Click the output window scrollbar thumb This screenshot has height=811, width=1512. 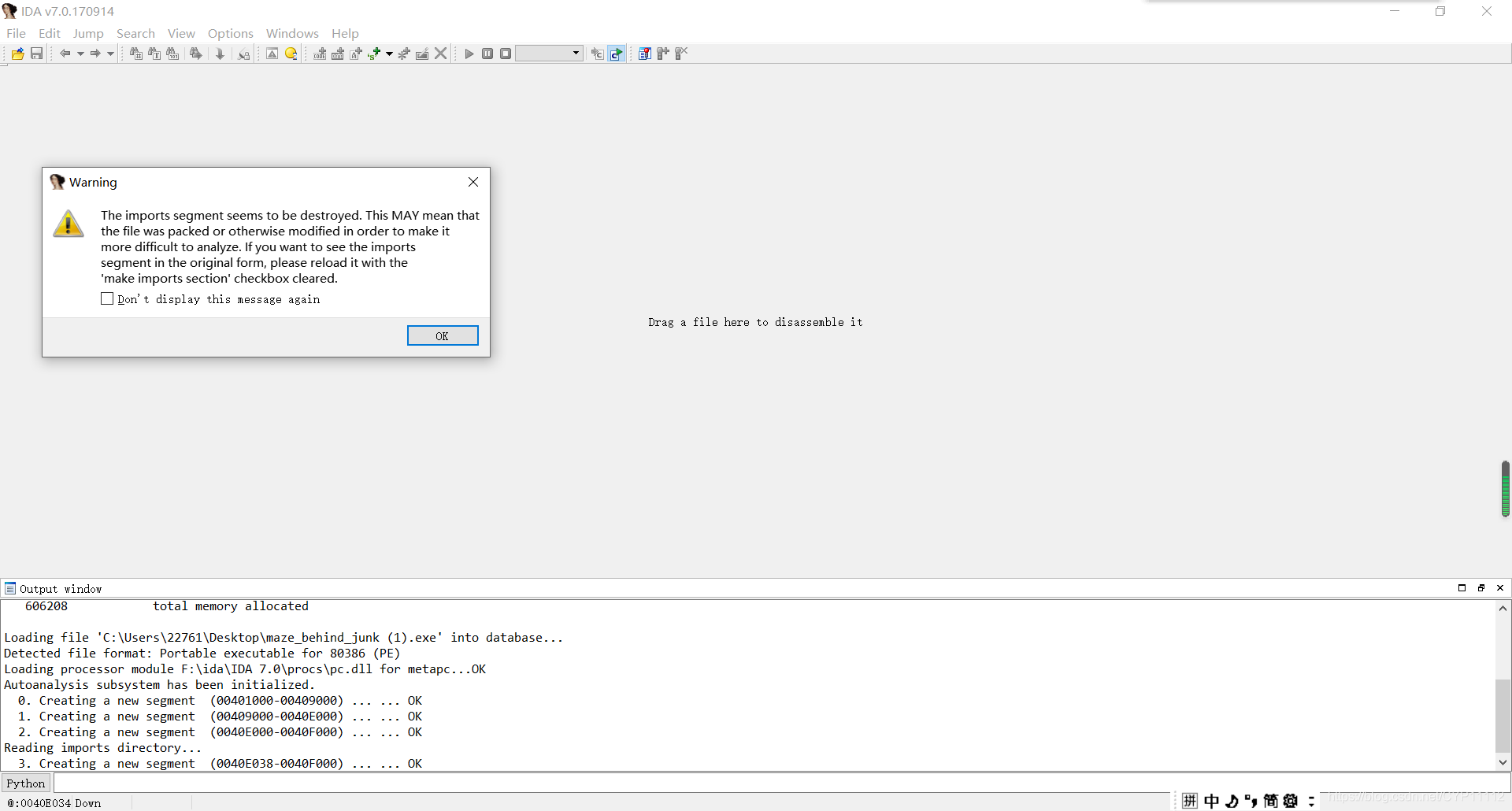1503,715
